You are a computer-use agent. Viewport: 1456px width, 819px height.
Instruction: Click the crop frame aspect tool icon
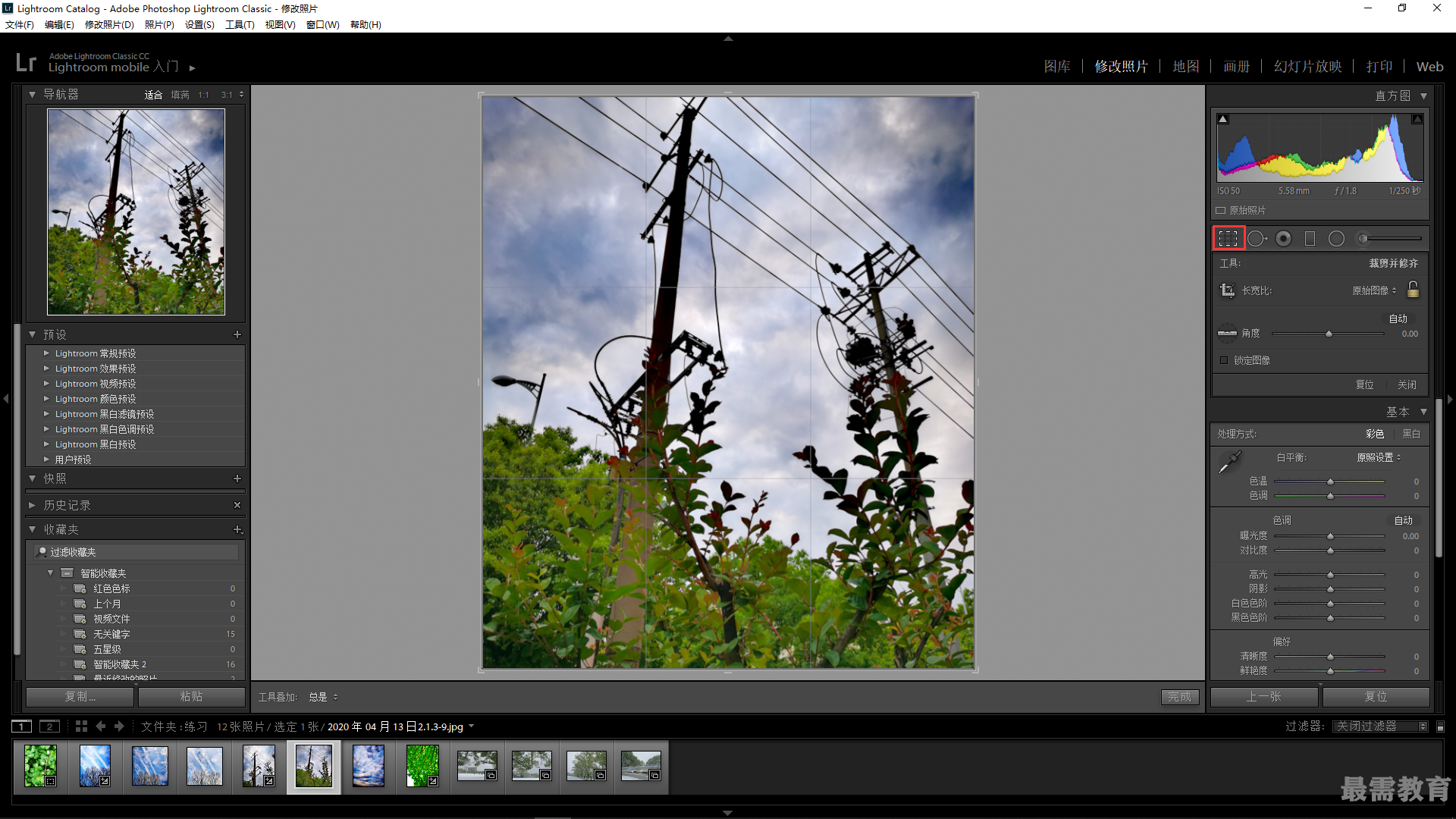[1227, 290]
